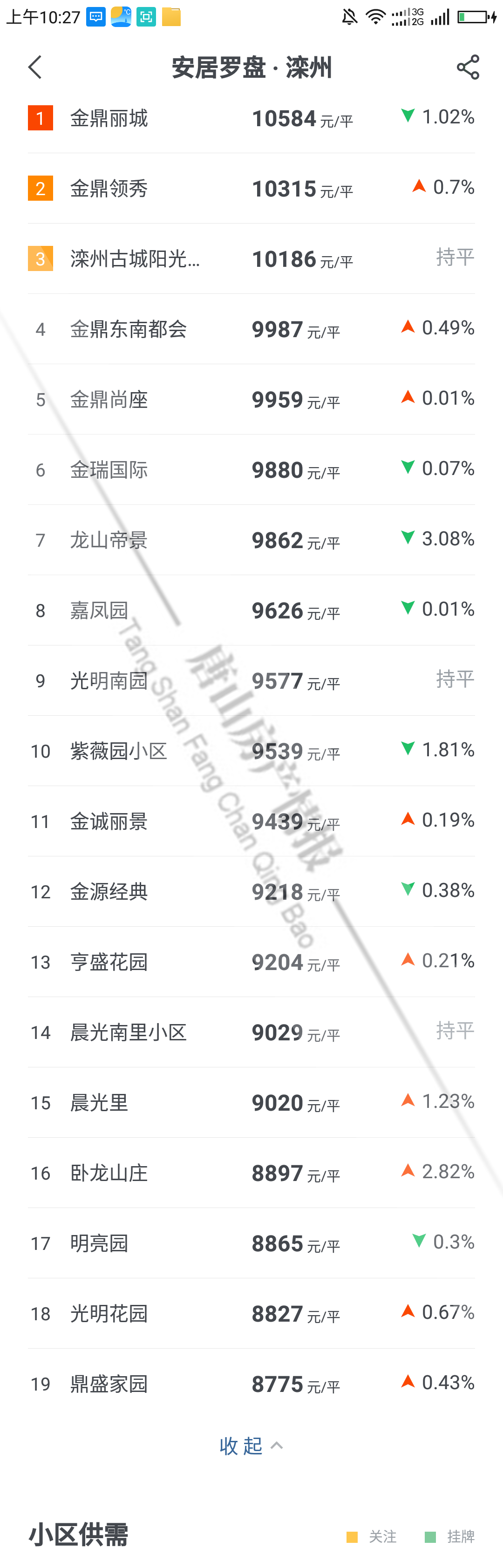
Task: Open the message notification icon in status bar
Action: [x=95, y=16]
